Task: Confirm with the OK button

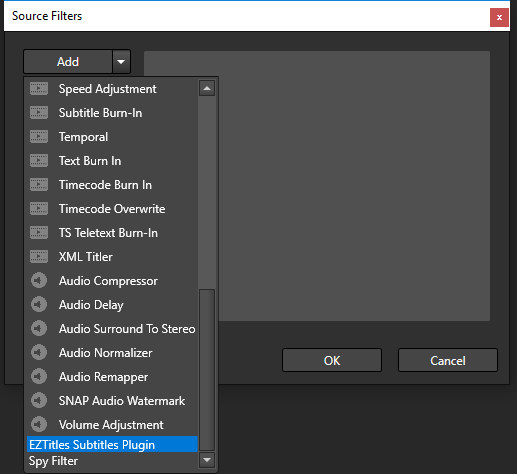Action: 332,360
